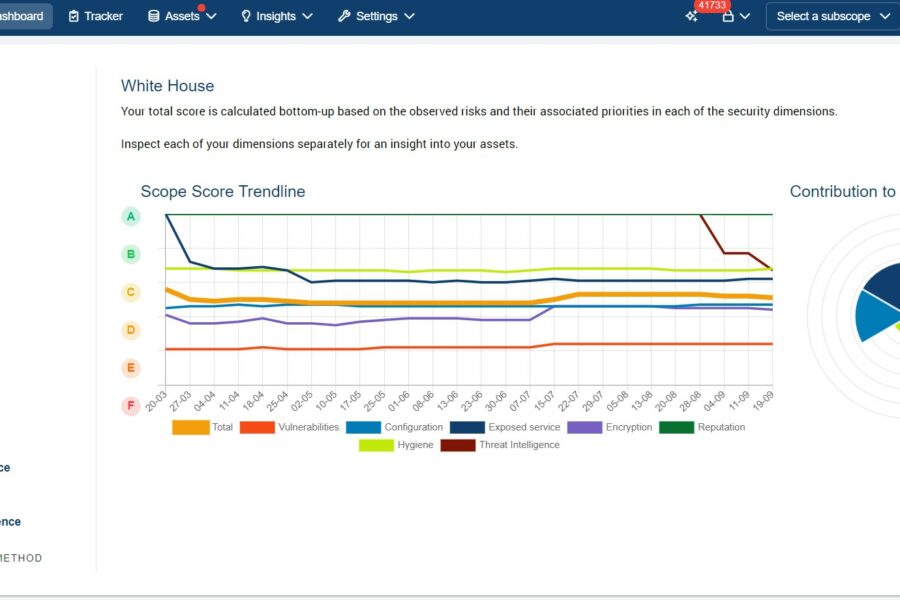Click the 02-05 date label on axis
900x600 pixels.
coord(301,401)
